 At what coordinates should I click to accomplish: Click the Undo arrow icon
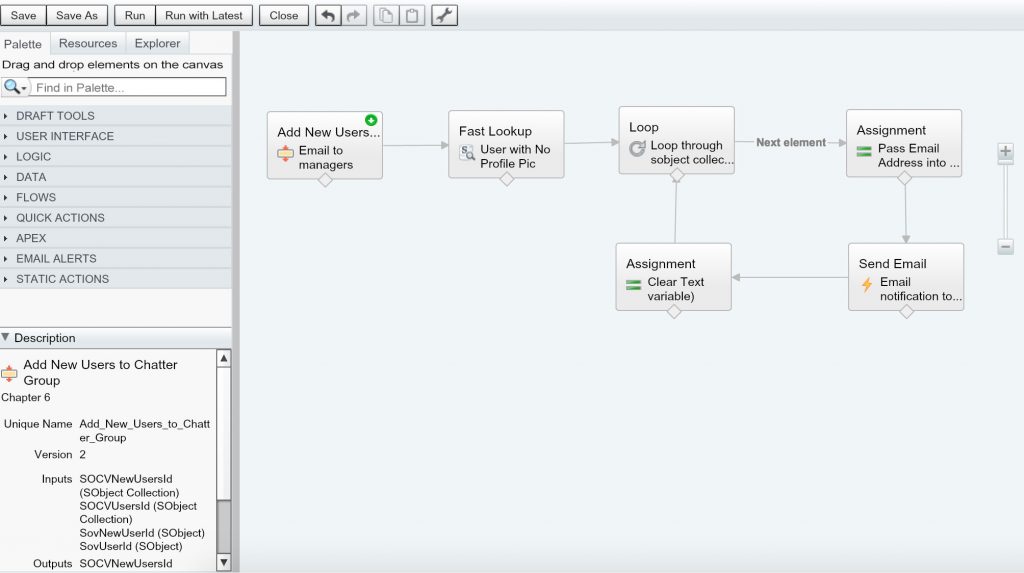tap(328, 16)
